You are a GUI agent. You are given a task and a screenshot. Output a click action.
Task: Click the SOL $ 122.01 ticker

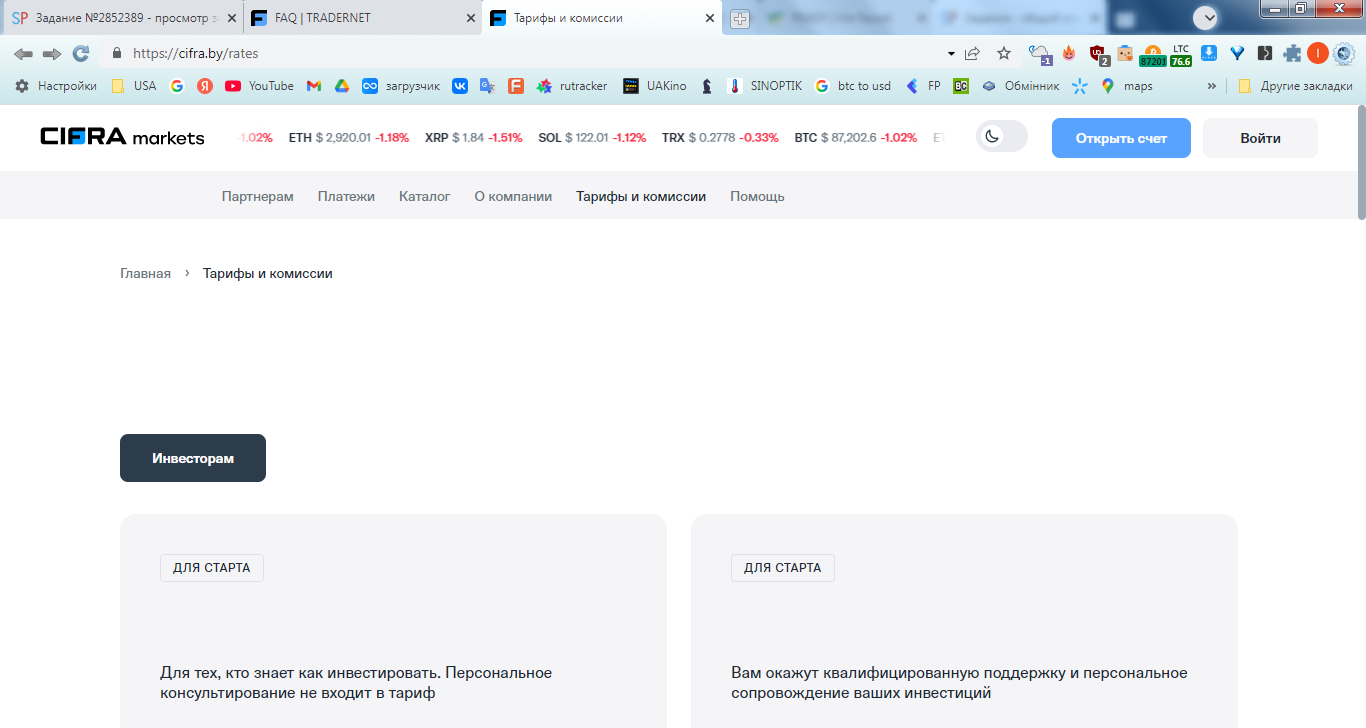point(592,138)
